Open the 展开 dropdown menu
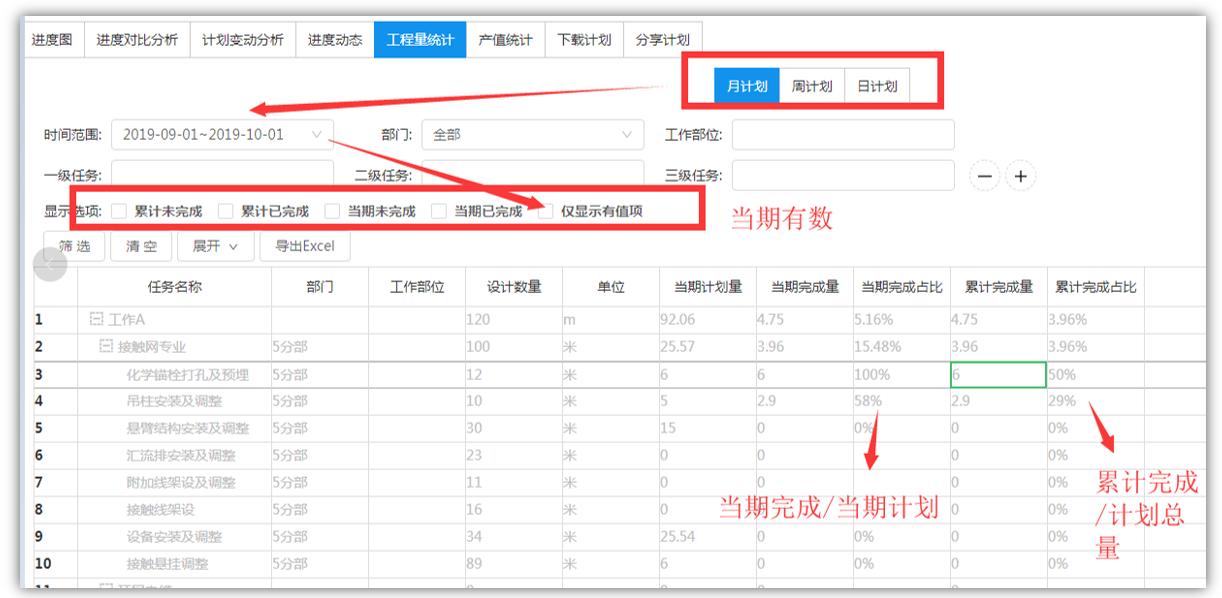Image resolution: width=1222 pixels, height=598 pixels. tap(213, 246)
